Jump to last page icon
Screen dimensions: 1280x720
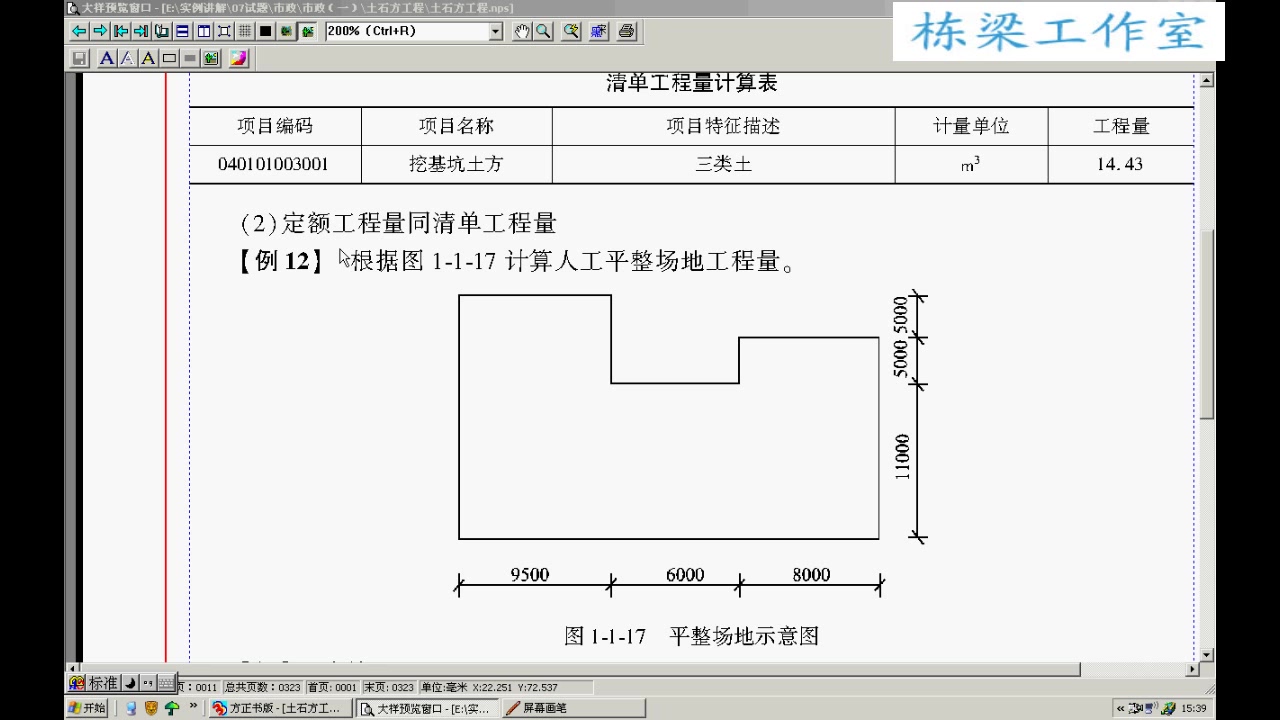pos(141,31)
